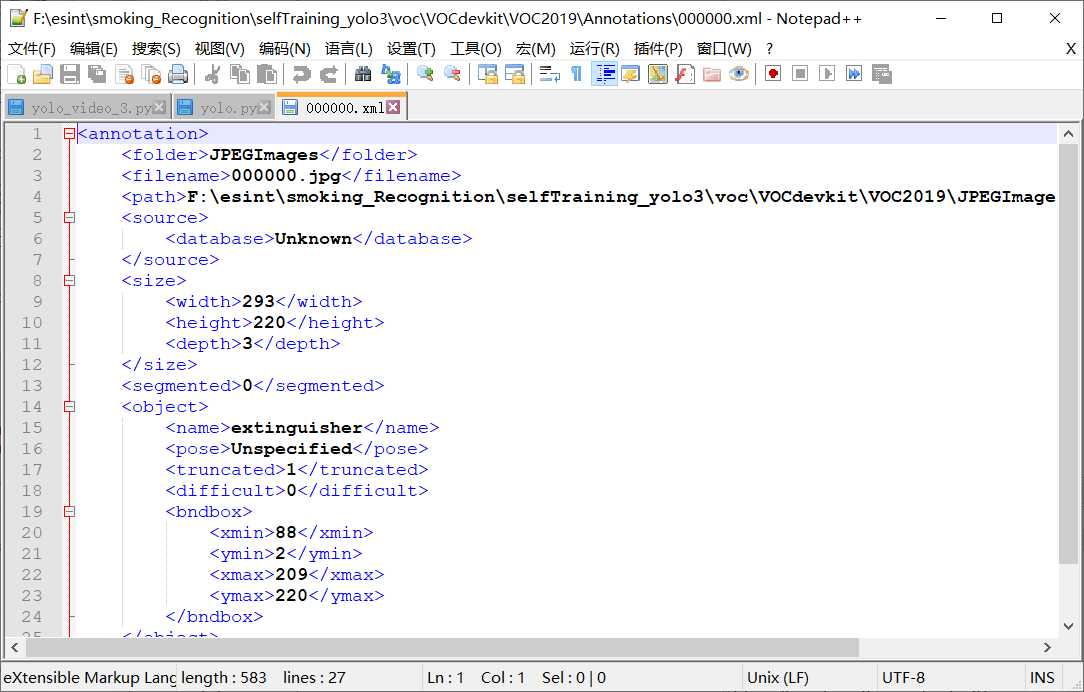Click the Redo arrow icon
Screen dimensions: 1084x692
328,74
